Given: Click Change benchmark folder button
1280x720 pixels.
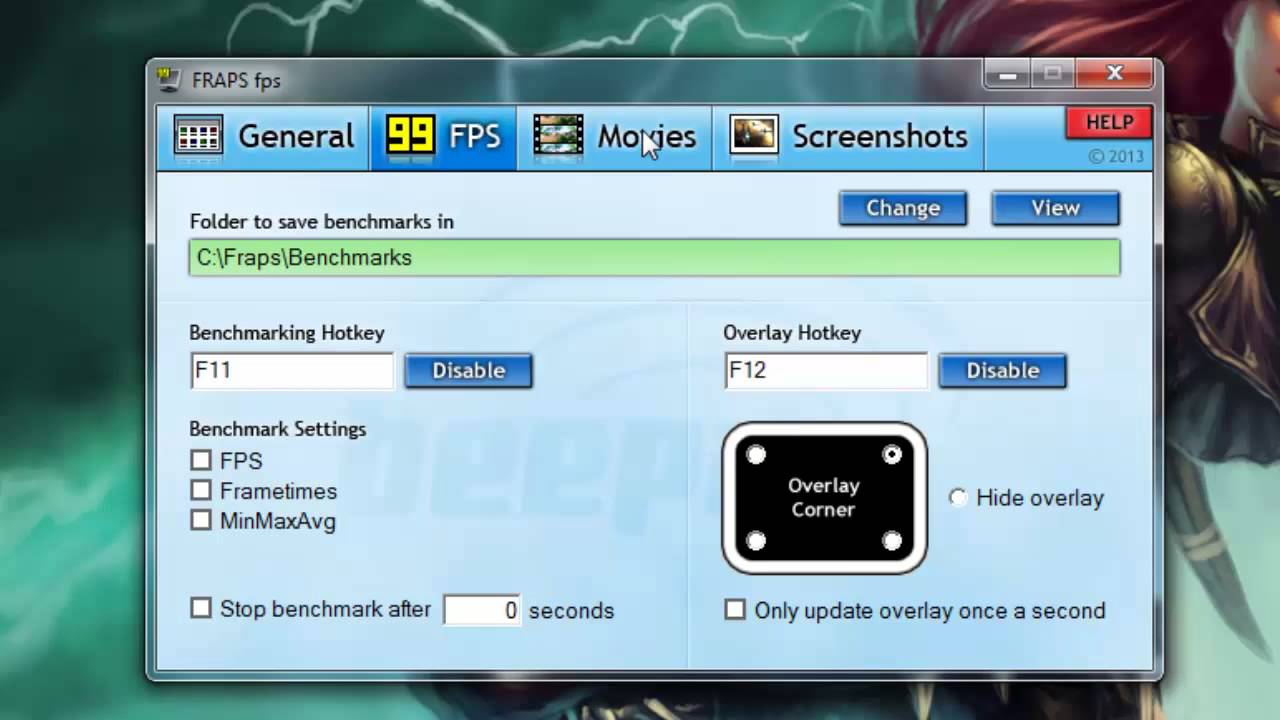Looking at the screenshot, I should [903, 208].
